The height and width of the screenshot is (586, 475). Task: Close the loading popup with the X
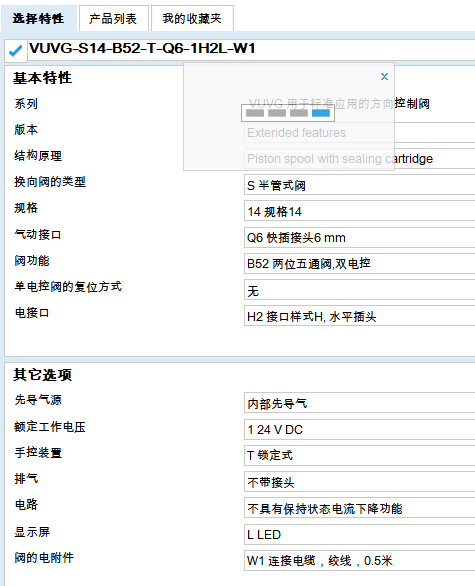click(x=384, y=77)
